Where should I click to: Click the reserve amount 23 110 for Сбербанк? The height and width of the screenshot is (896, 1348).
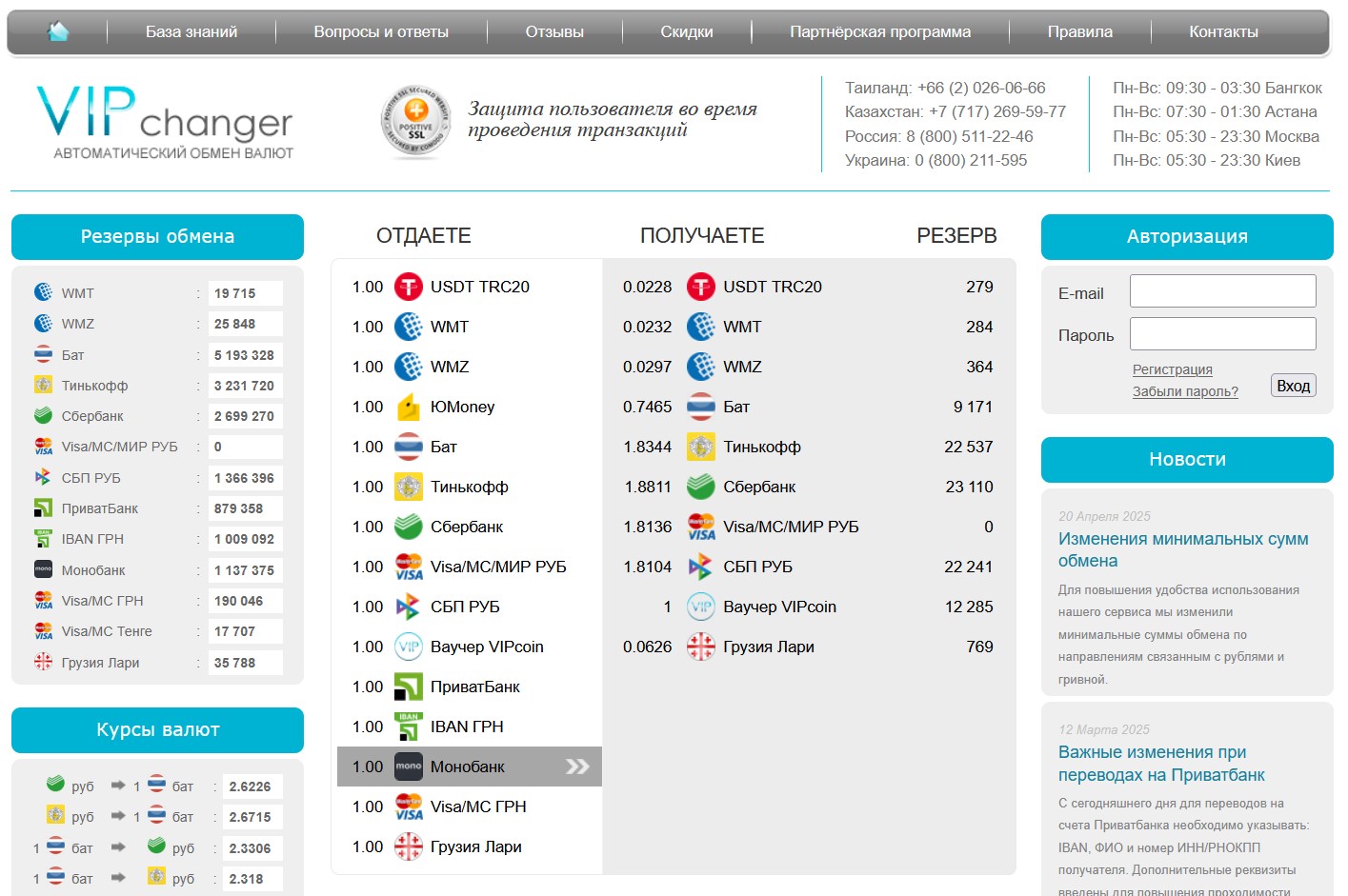(x=969, y=487)
